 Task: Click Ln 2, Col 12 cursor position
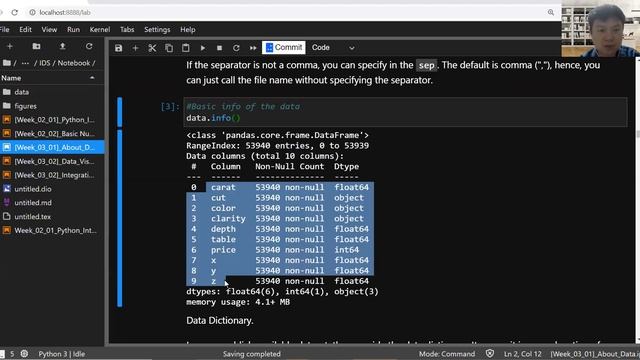(522, 354)
